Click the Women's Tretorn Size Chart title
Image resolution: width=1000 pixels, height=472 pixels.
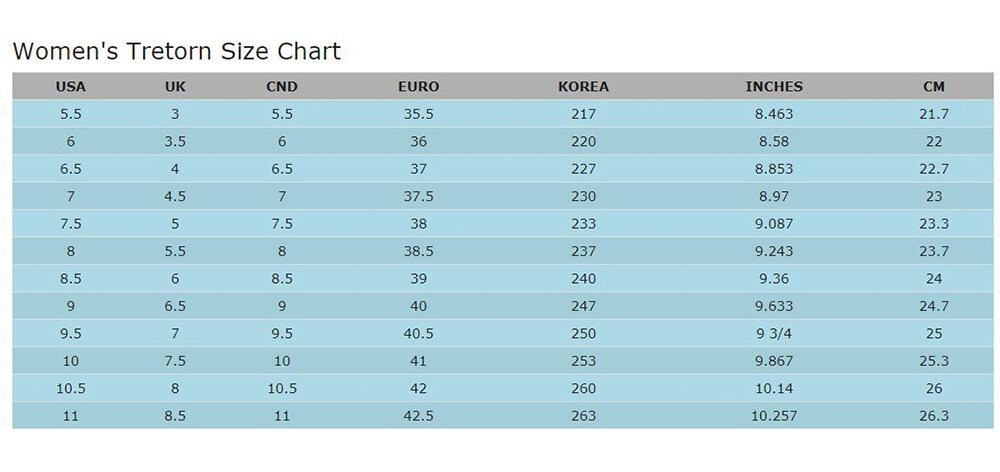(176, 51)
